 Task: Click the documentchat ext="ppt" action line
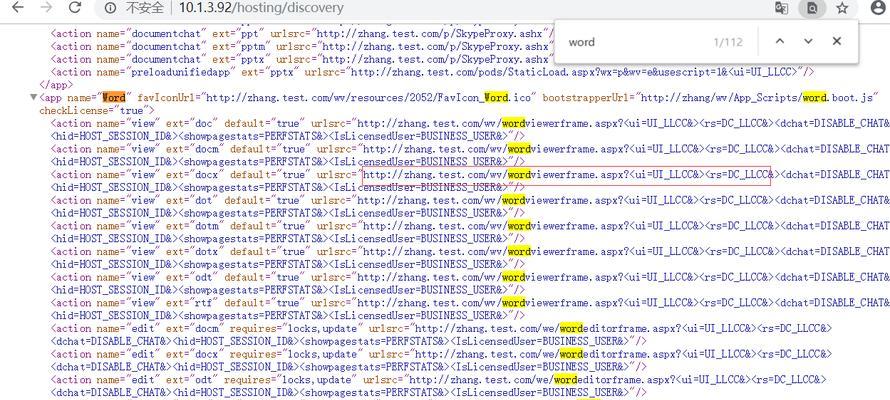point(301,33)
